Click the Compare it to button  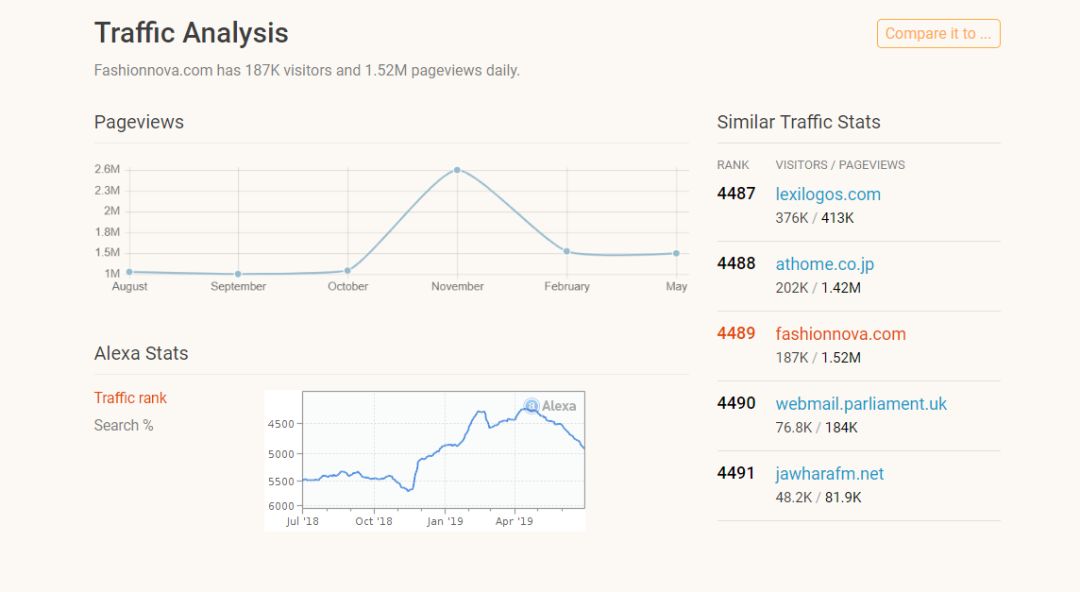click(x=938, y=33)
